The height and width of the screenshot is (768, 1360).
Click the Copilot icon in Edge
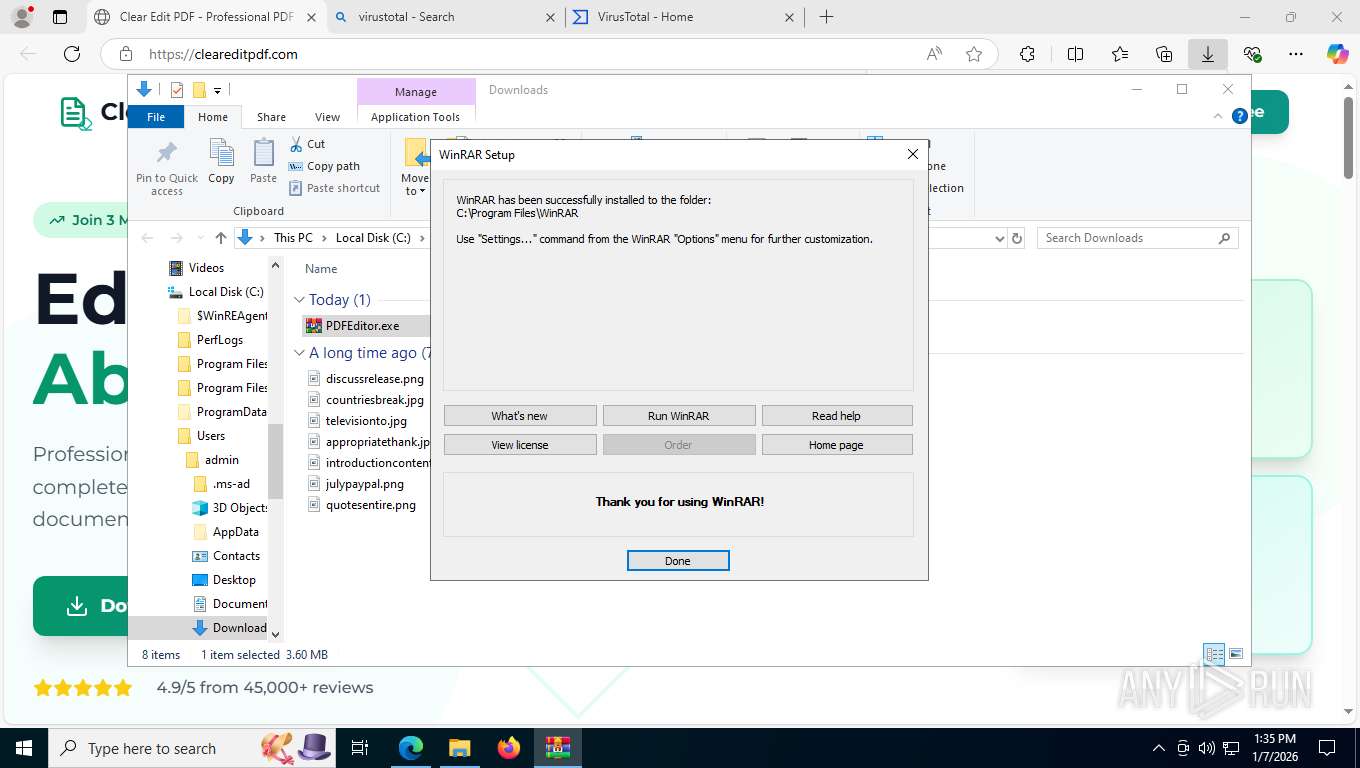click(x=1338, y=54)
